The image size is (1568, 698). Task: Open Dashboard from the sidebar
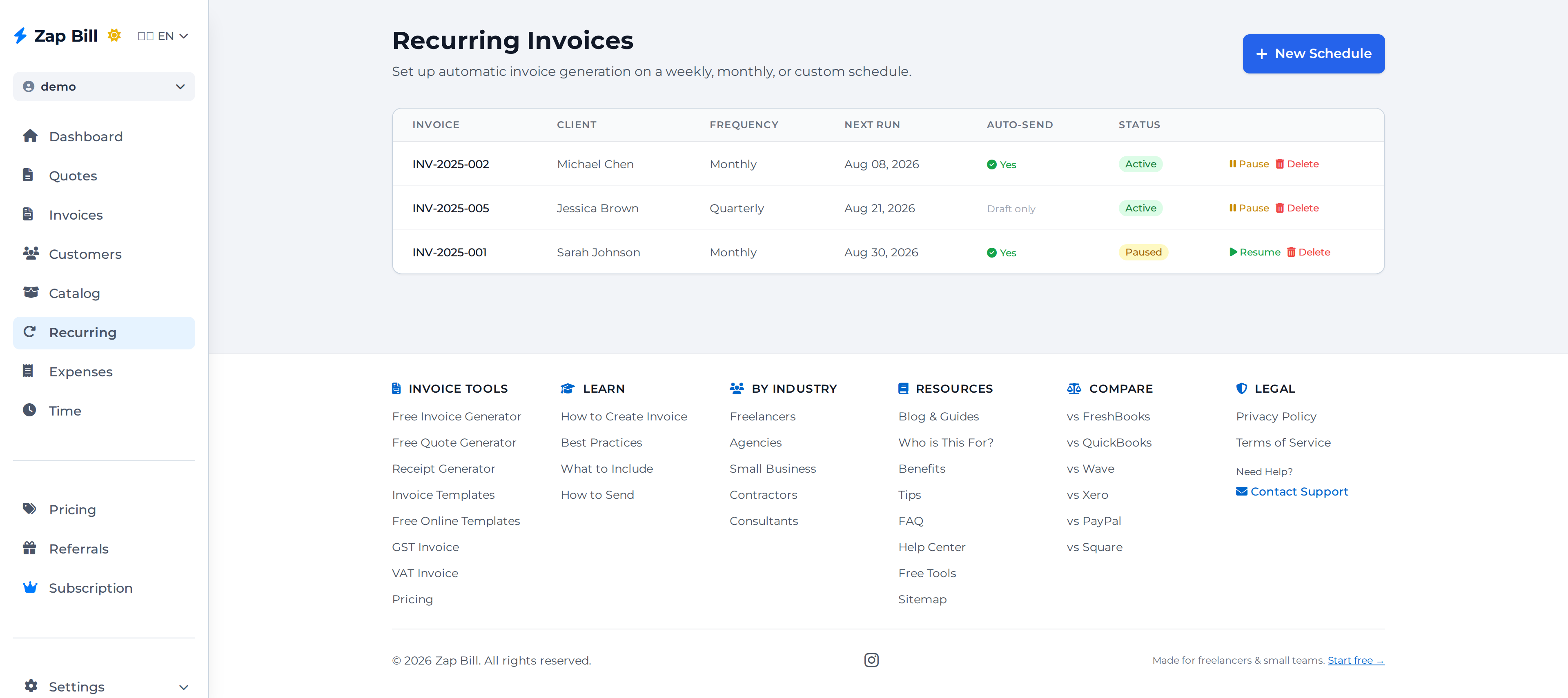(x=104, y=136)
